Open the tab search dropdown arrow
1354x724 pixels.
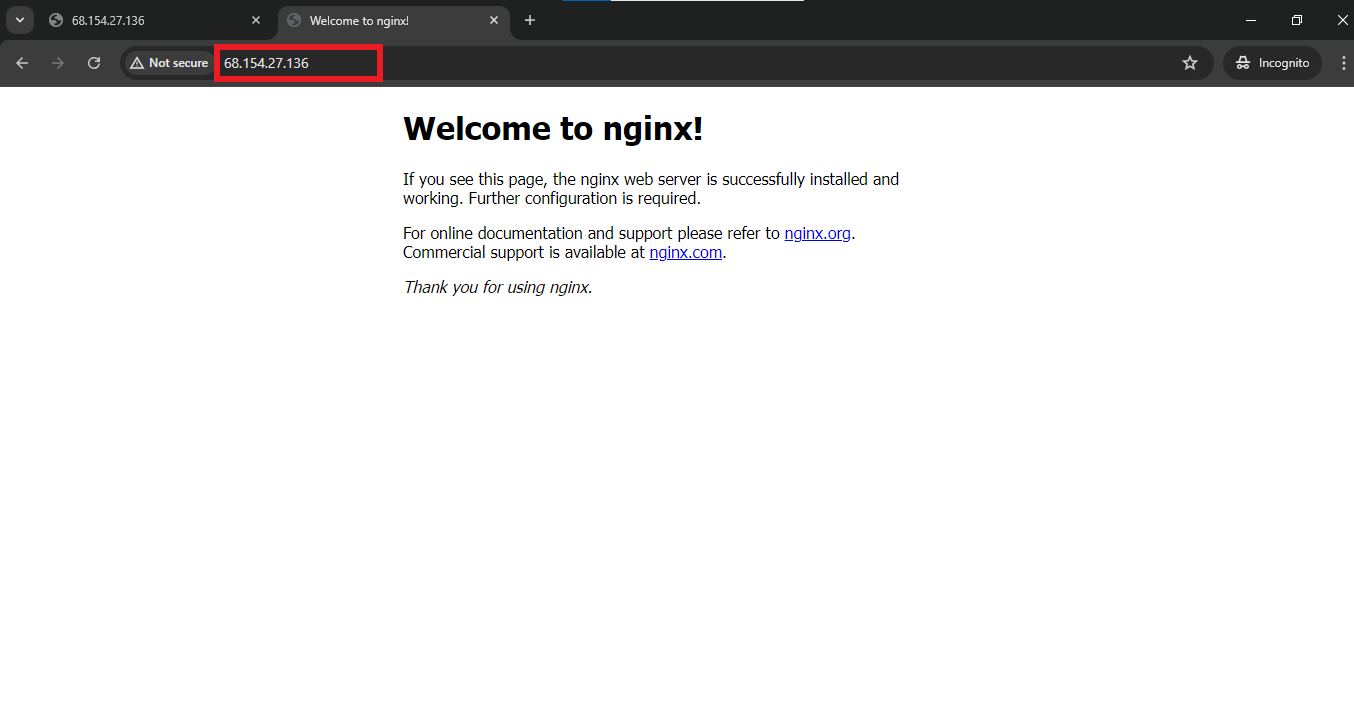20,20
